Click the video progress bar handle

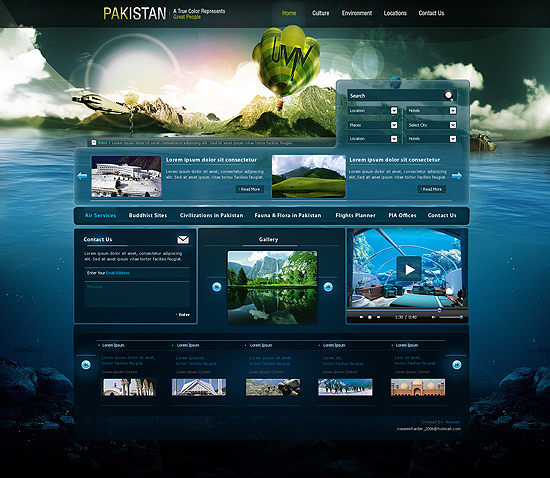[439, 310]
